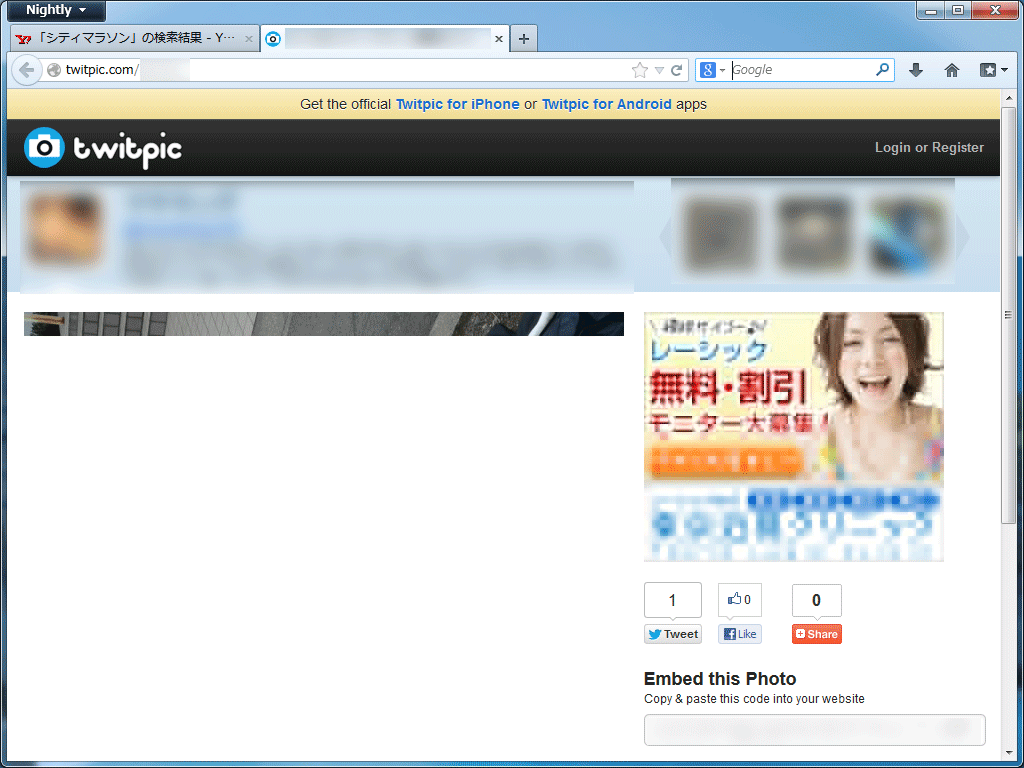Image resolution: width=1024 pixels, height=768 pixels.
Task: Click the Embed this Photo code field
Action: (x=814, y=730)
